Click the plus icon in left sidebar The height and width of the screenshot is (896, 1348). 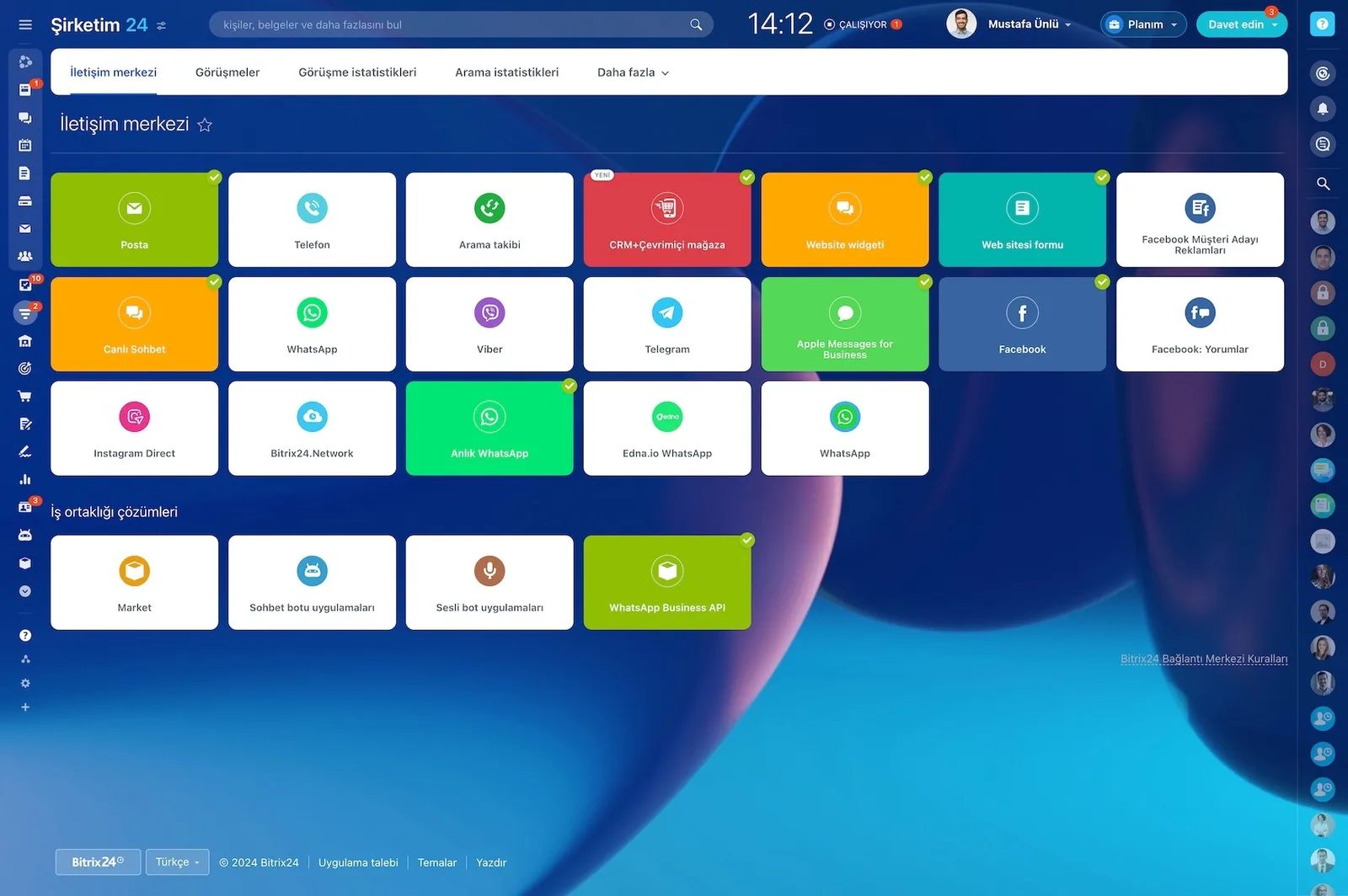pyautogui.click(x=25, y=707)
